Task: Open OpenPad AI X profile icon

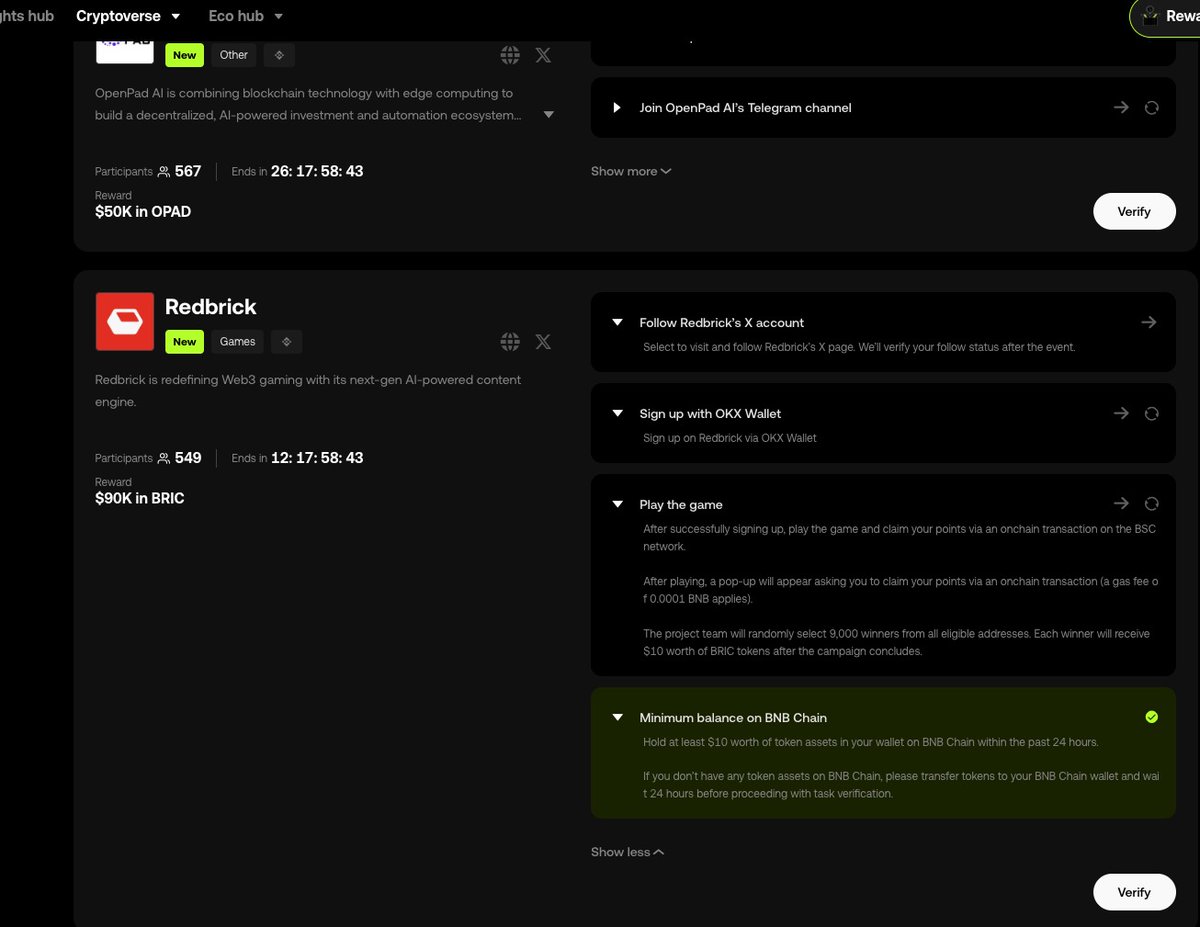Action: (x=543, y=55)
